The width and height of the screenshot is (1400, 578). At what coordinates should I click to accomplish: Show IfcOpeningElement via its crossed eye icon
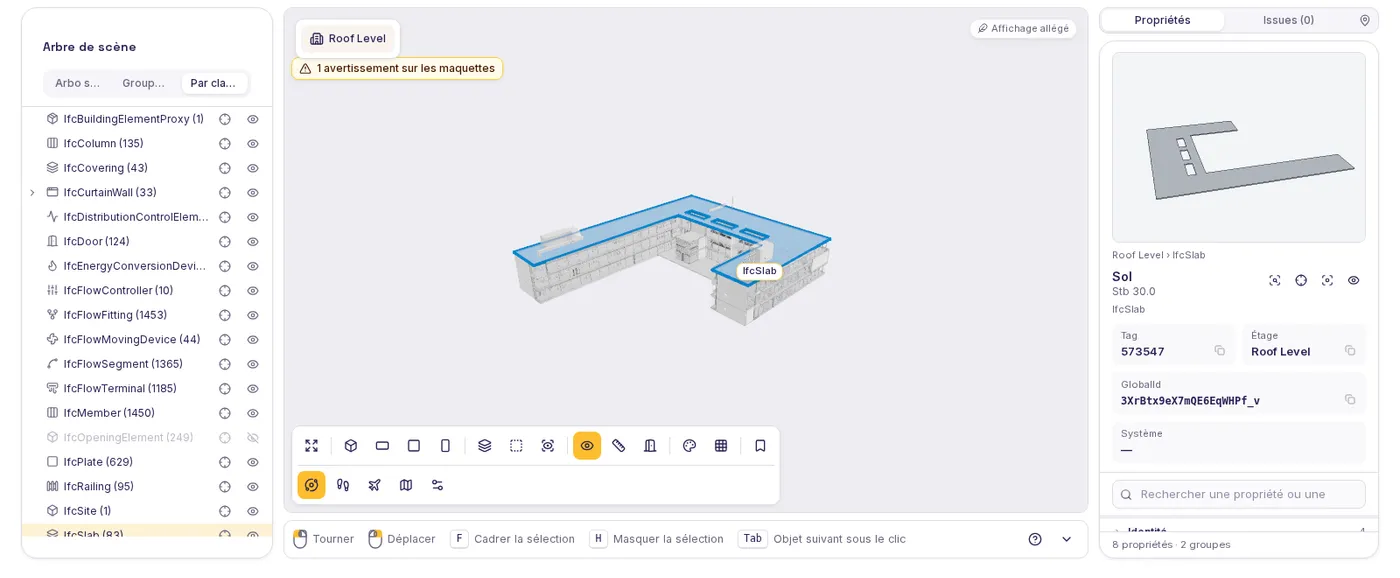[x=253, y=438]
